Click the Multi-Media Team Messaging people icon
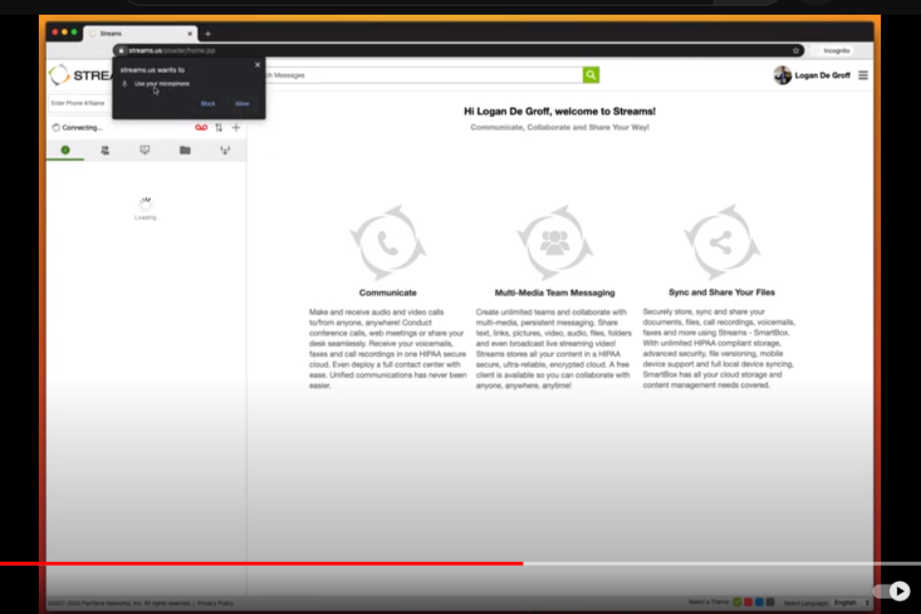 point(554,242)
